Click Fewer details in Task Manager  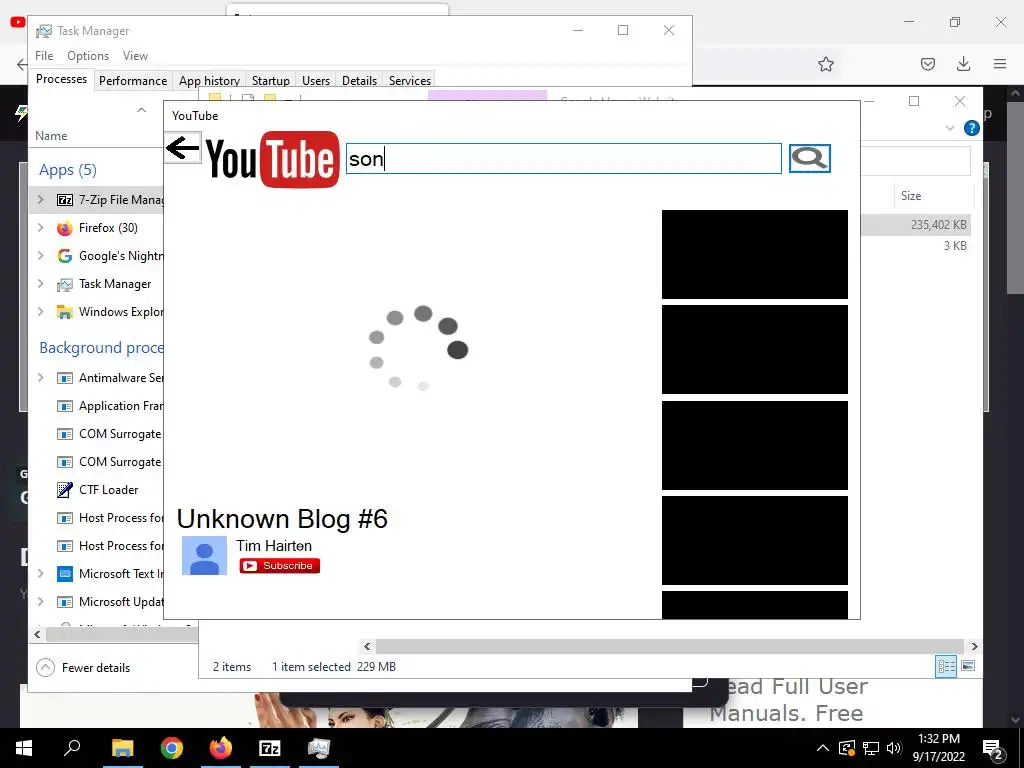tap(83, 667)
